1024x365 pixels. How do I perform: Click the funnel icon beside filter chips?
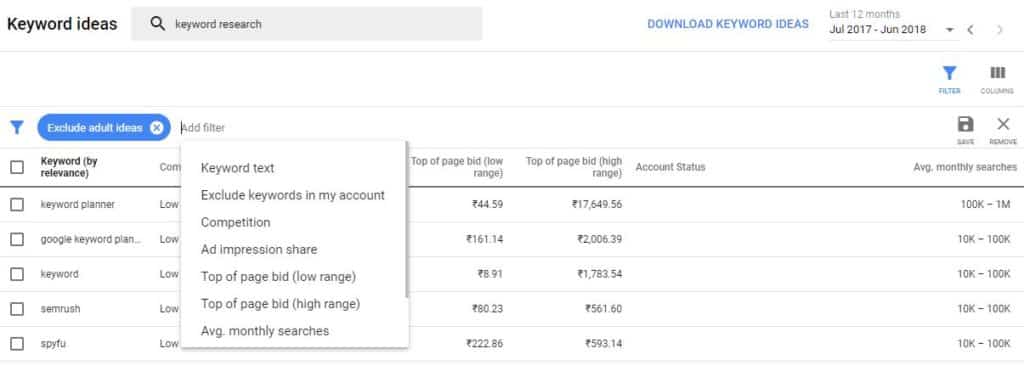point(17,127)
